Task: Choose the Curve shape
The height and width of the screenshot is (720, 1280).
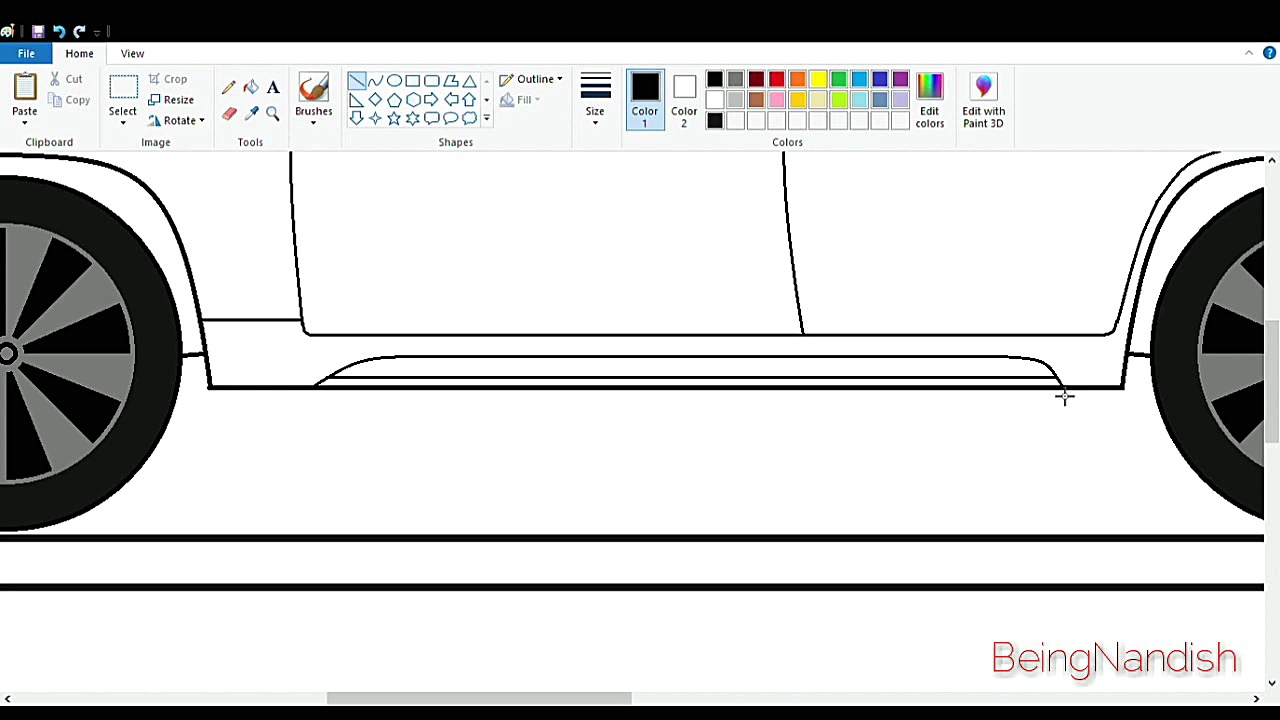Action: click(x=375, y=81)
